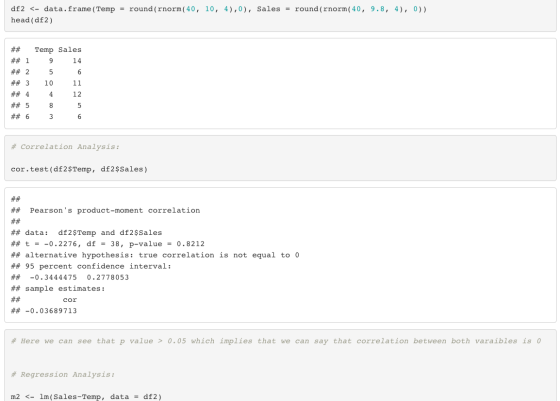Click the line showing p-value = 0.8212

[x=108, y=244]
